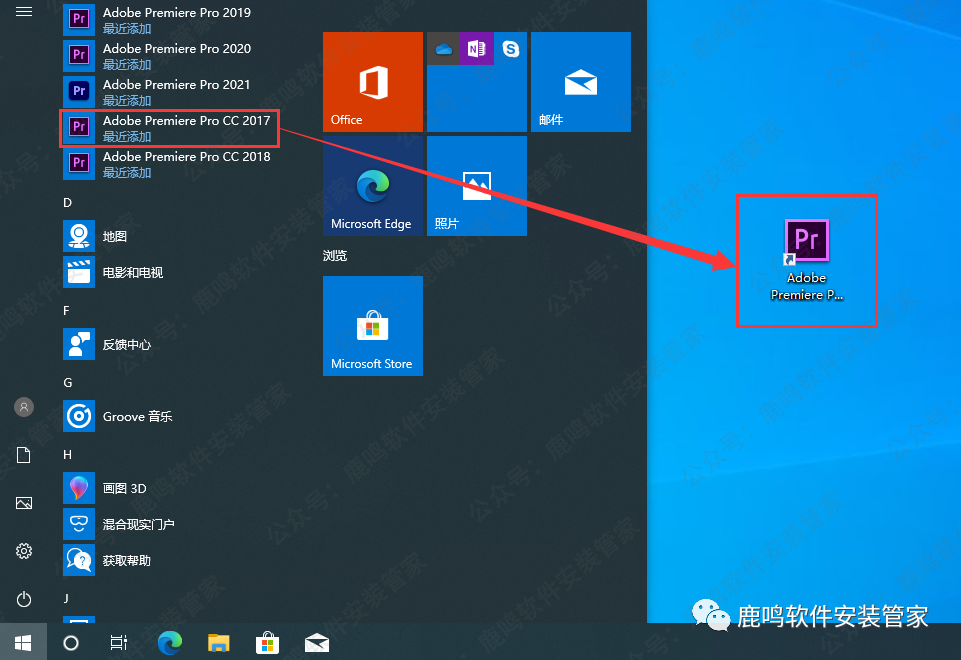Open the Mail (邮件) tile
The height and width of the screenshot is (660, 961).
[581, 82]
